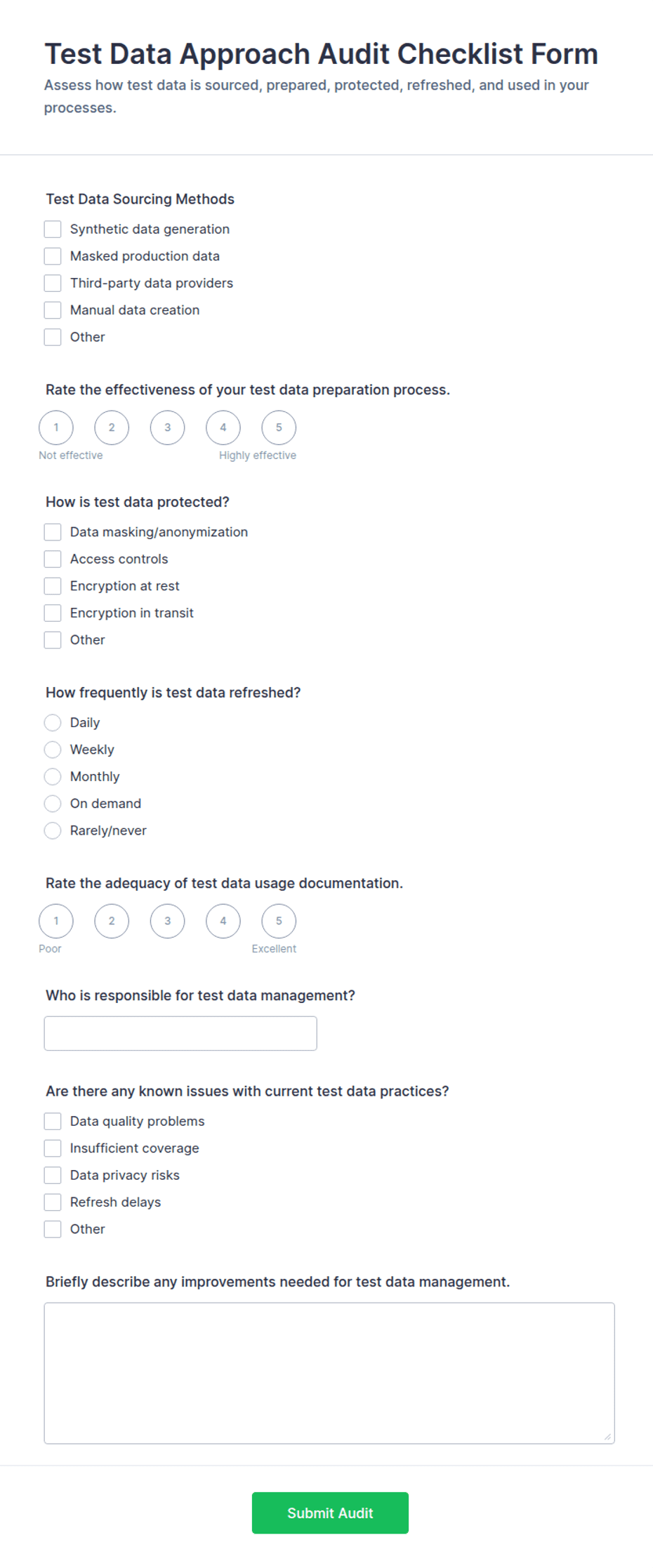This screenshot has width=653, height=1568.
Task: Rate documentation adequacy as 3
Action: [x=167, y=921]
